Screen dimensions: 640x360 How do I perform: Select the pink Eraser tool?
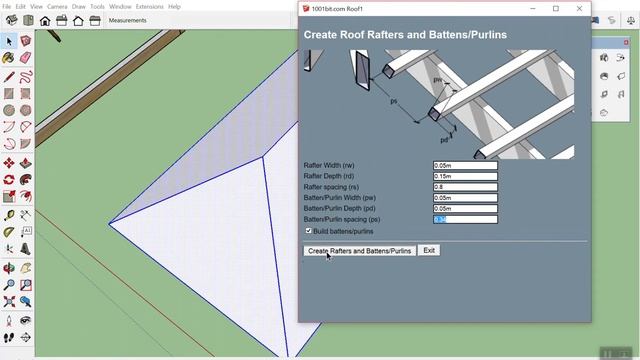pyautogui.click(x=26, y=58)
